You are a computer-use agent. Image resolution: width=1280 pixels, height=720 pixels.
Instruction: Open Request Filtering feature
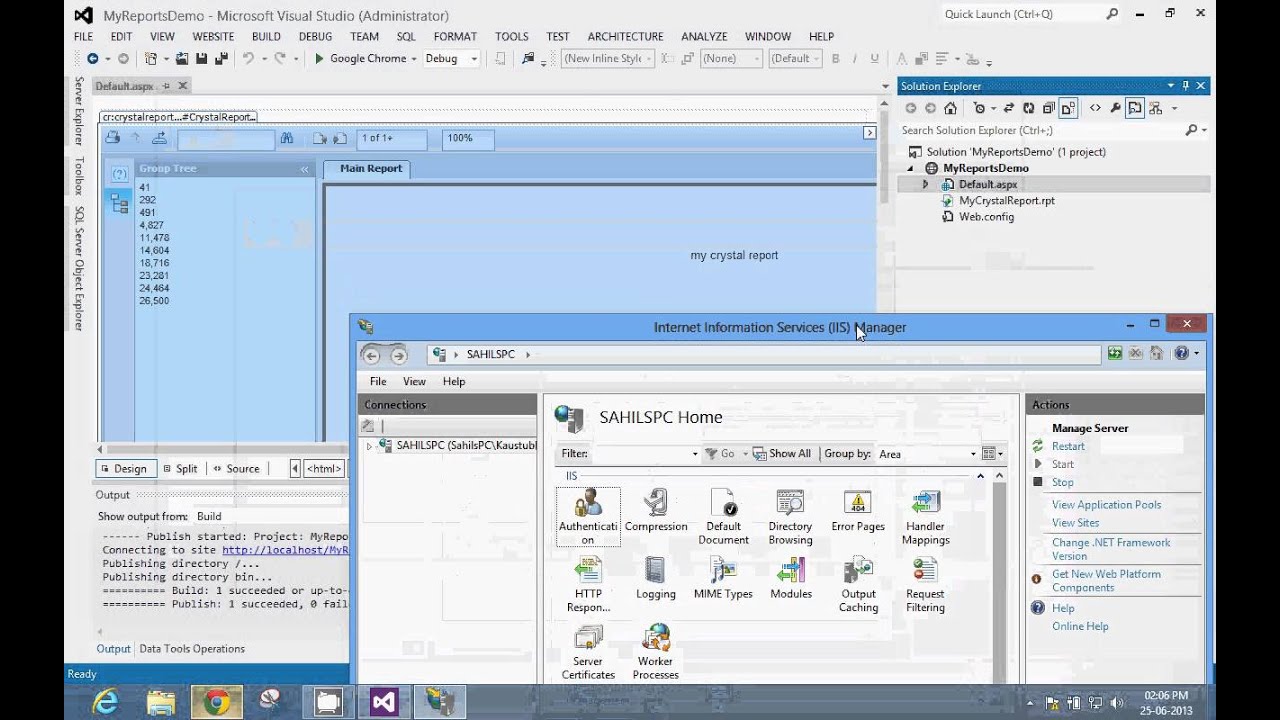click(926, 585)
